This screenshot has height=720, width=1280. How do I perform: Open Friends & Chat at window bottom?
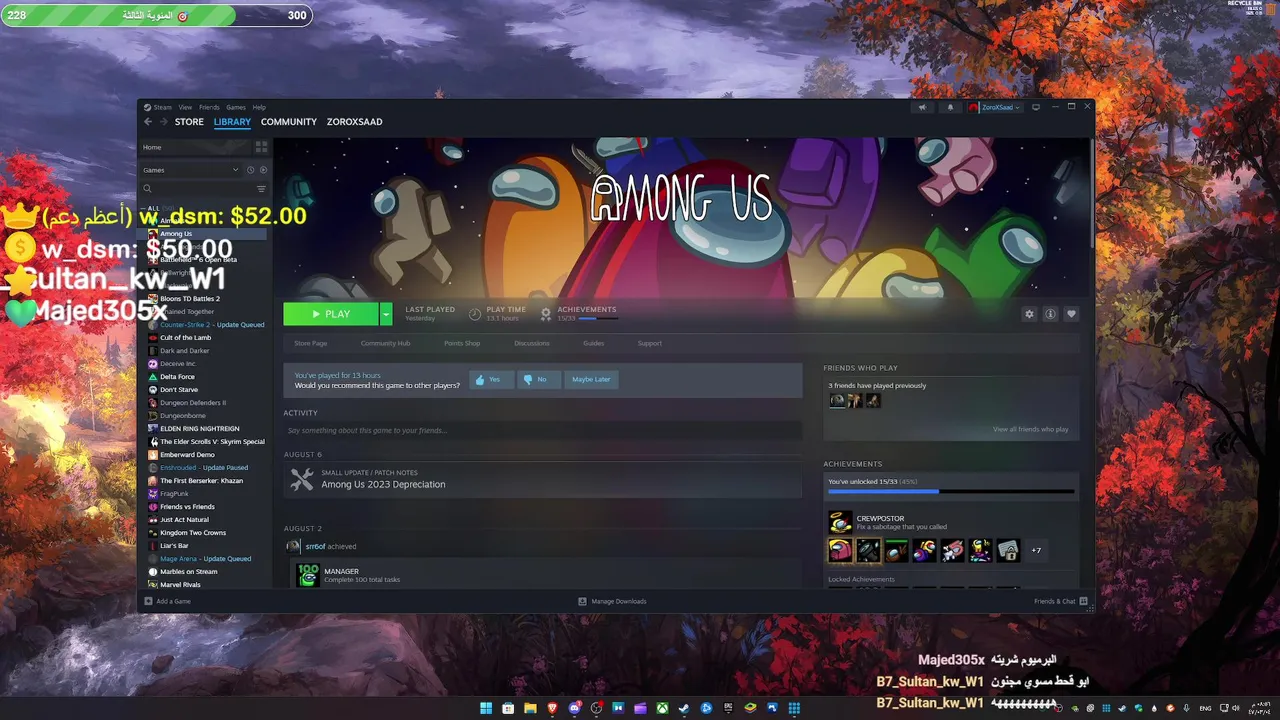[1061, 601]
